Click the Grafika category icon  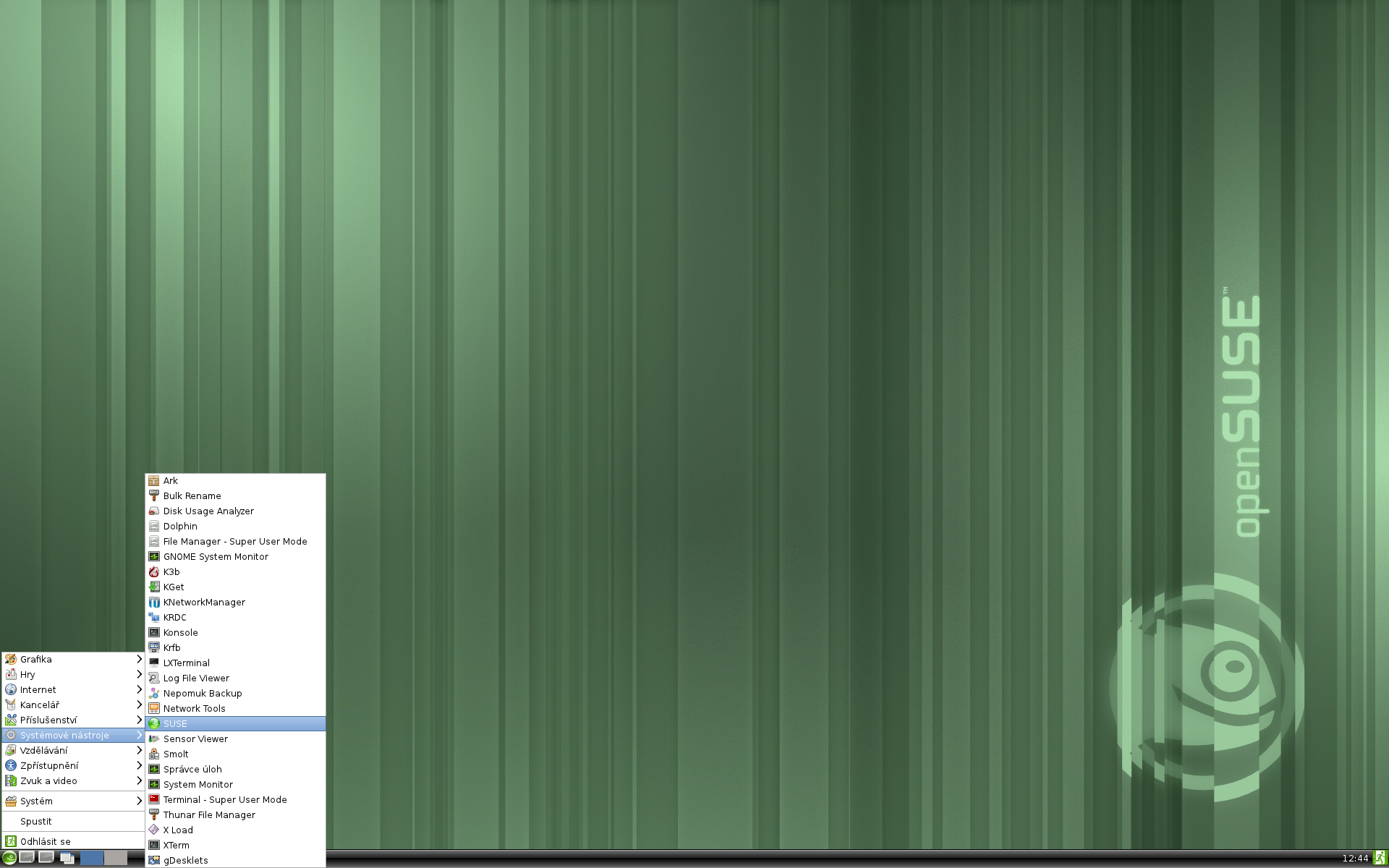pyautogui.click(x=11, y=659)
